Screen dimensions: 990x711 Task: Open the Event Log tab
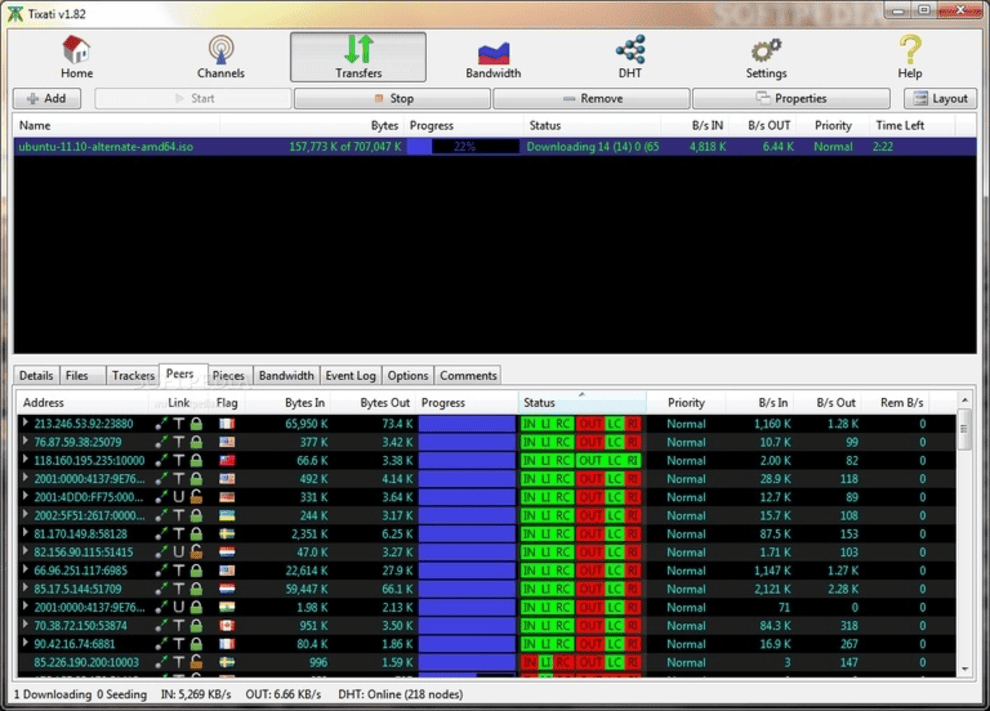coord(350,375)
